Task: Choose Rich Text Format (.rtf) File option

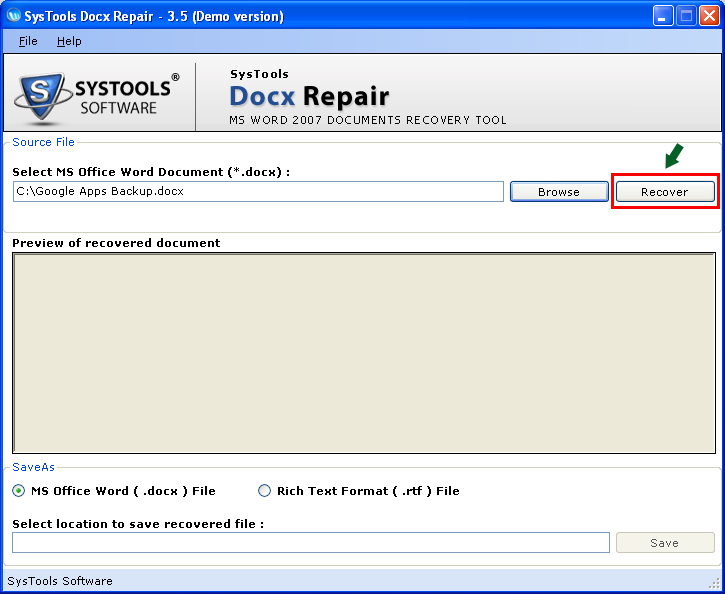Action: coord(265,491)
